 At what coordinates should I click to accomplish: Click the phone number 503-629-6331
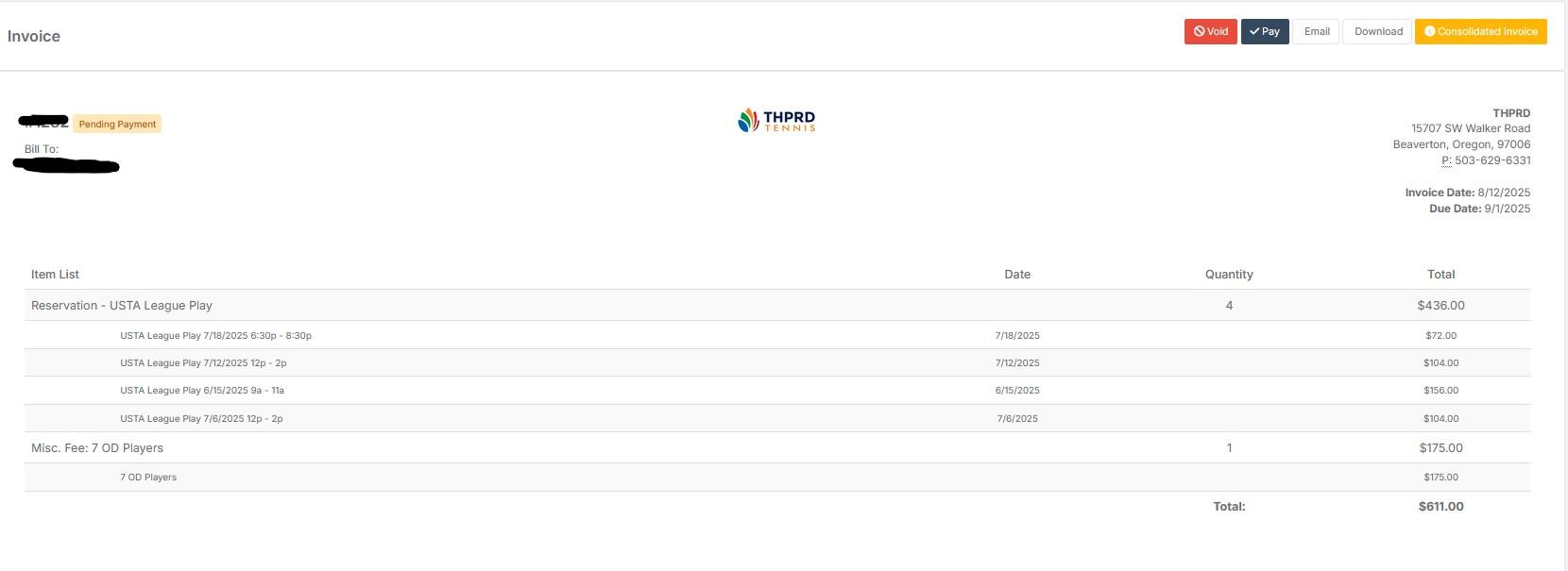1491,160
